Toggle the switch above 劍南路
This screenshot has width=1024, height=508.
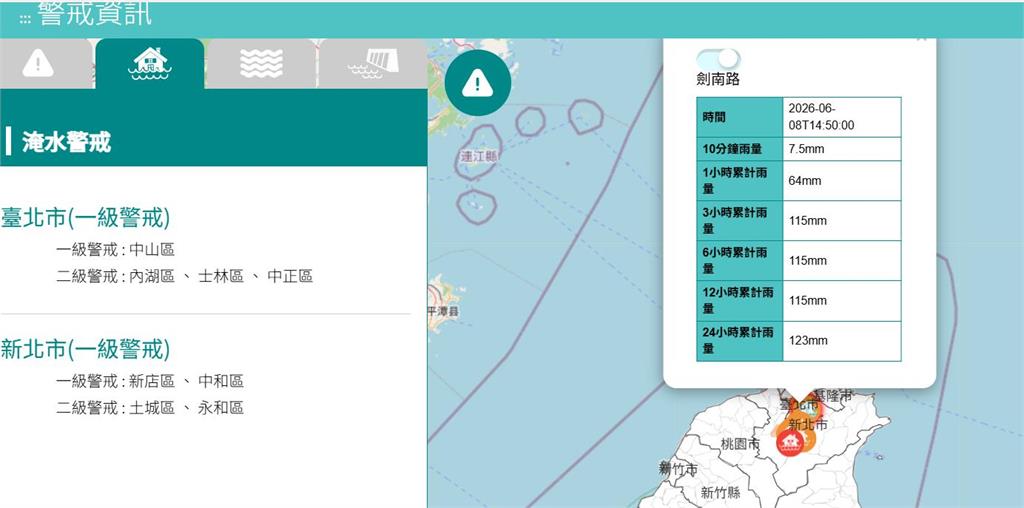click(718, 59)
